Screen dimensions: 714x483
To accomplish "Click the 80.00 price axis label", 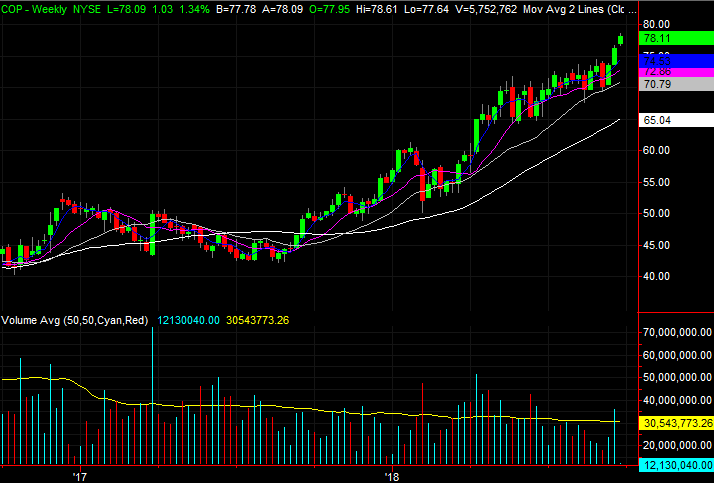I will pos(657,24).
